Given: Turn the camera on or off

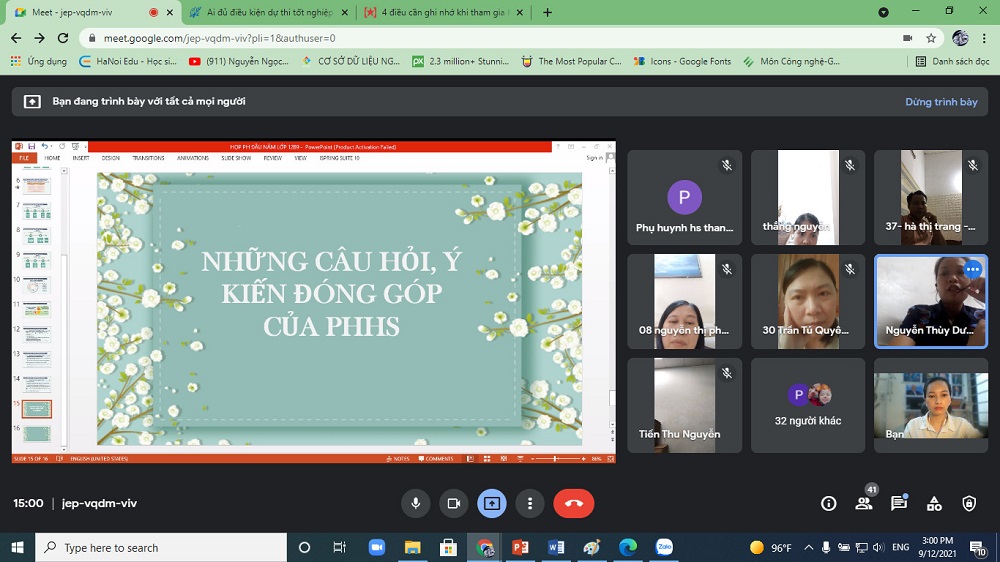Looking at the screenshot, I should tap(453, 503).
